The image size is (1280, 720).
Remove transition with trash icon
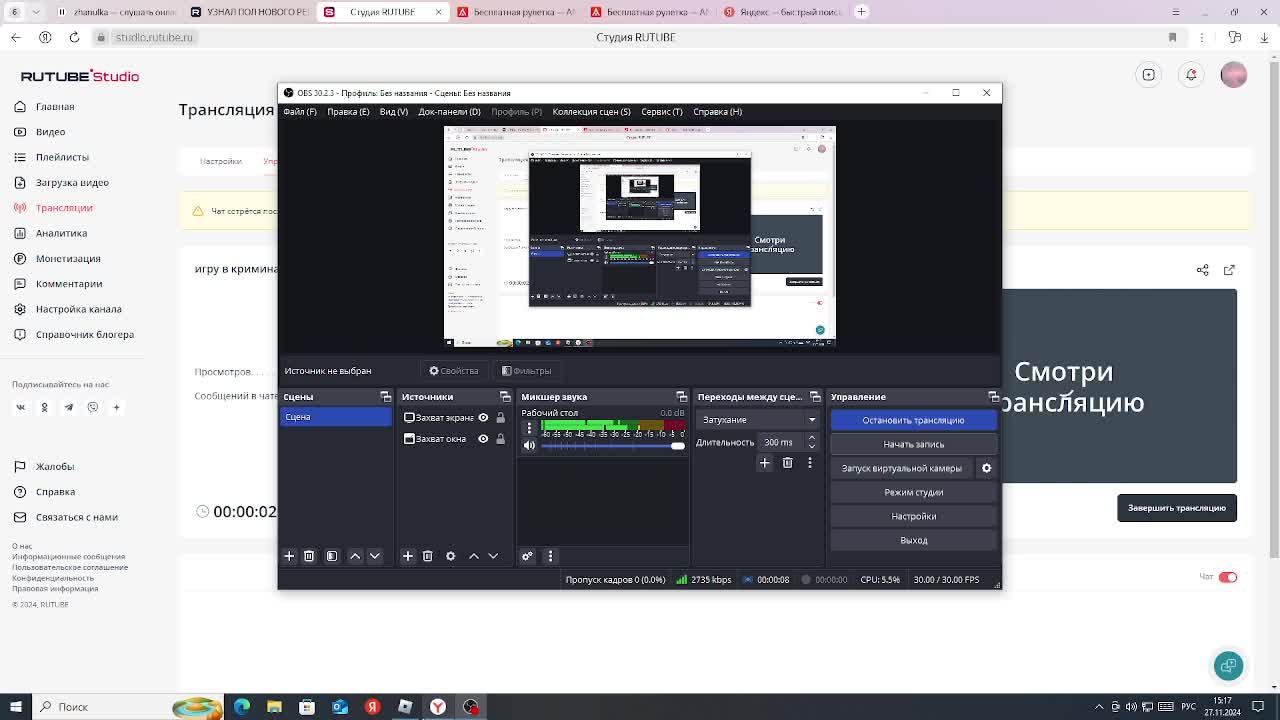(788, 463)
